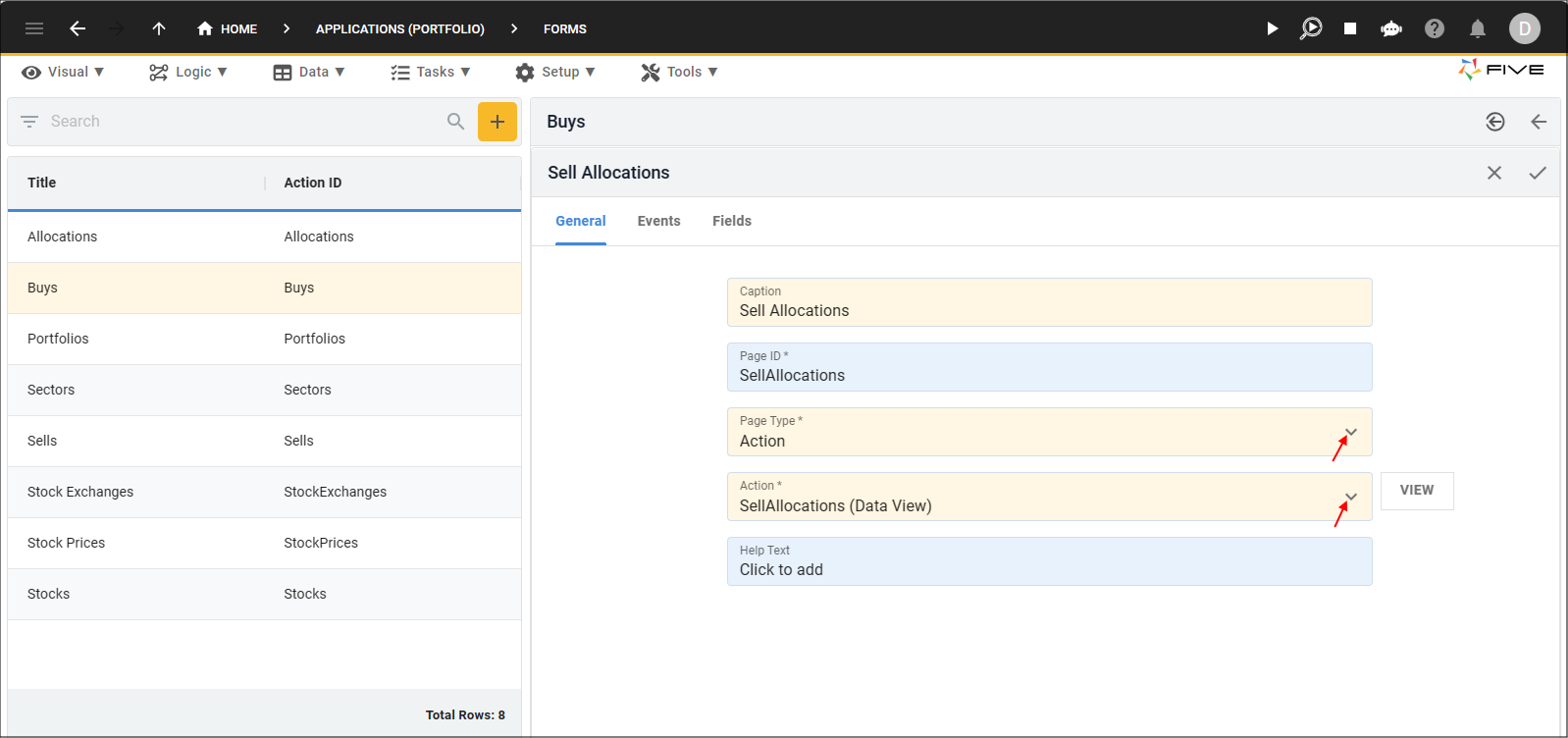
Task: Open the help question mark icon
Action: [1435, 28]
